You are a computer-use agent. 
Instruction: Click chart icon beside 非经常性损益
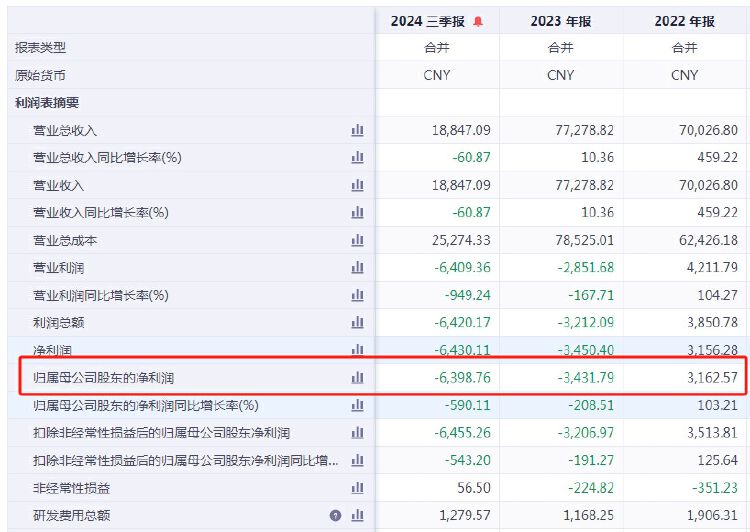click(x=357, y=488)
